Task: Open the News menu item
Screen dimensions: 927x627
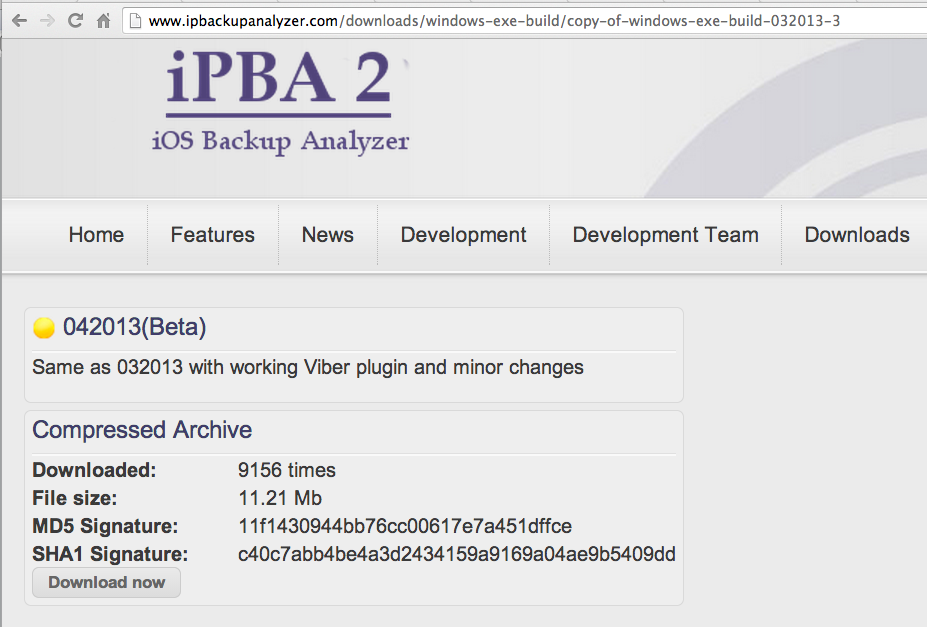Action: (x=328, y=235)
